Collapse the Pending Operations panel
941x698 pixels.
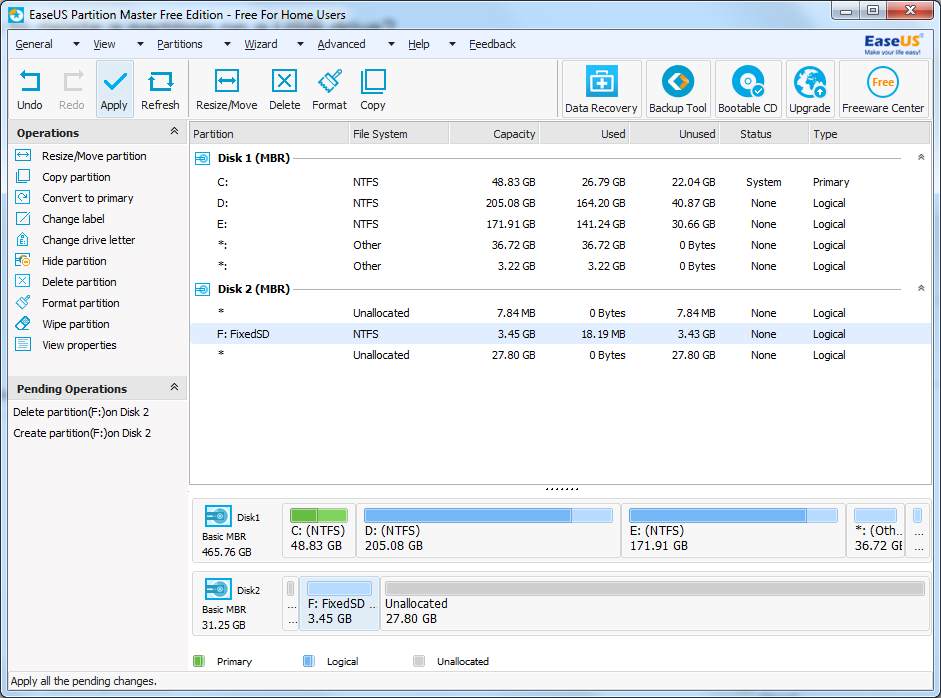coord(174,388)
